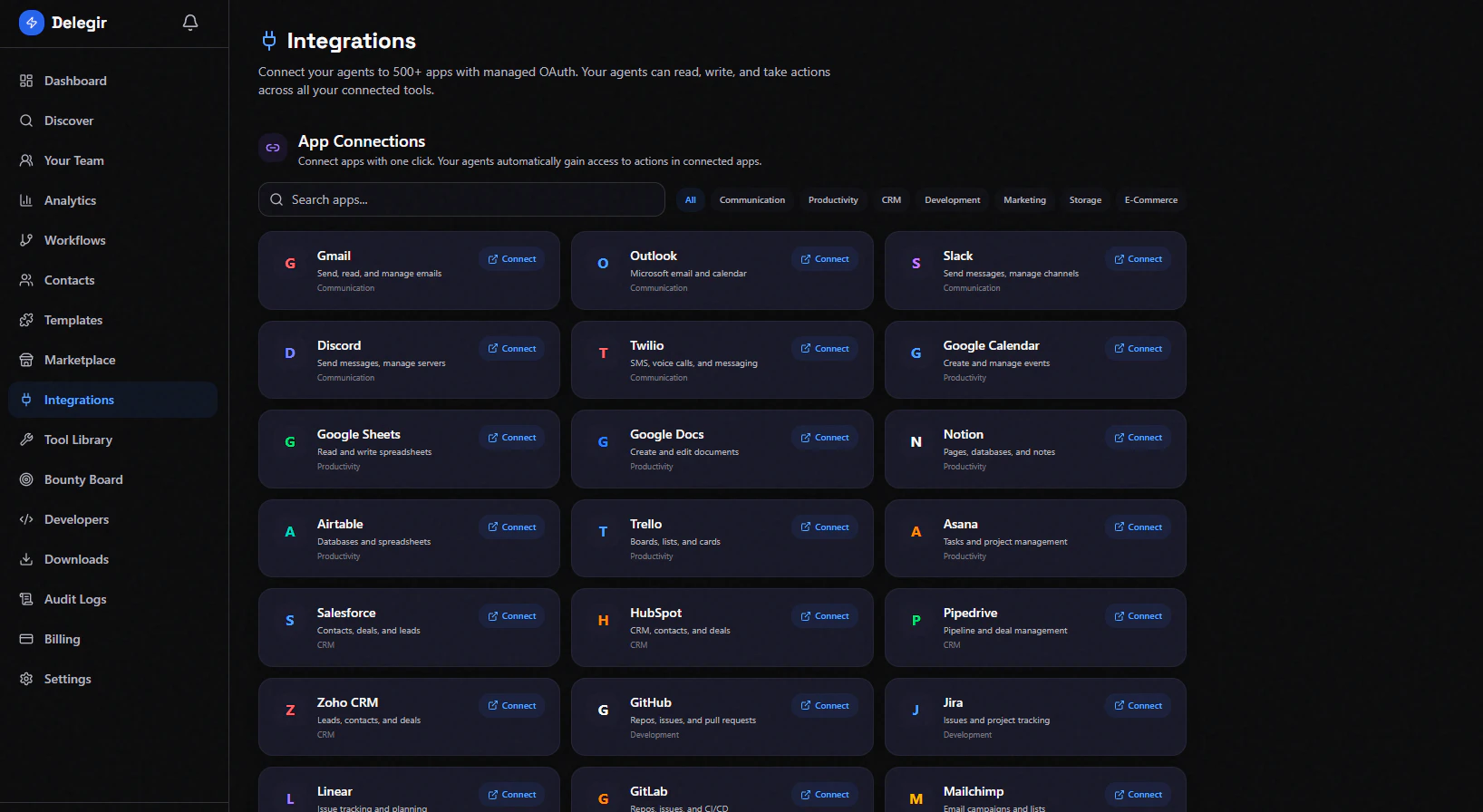This screenshot has height=812, width=1483.
Task: Focus the Search apps input field
Action: click(461, 199)
